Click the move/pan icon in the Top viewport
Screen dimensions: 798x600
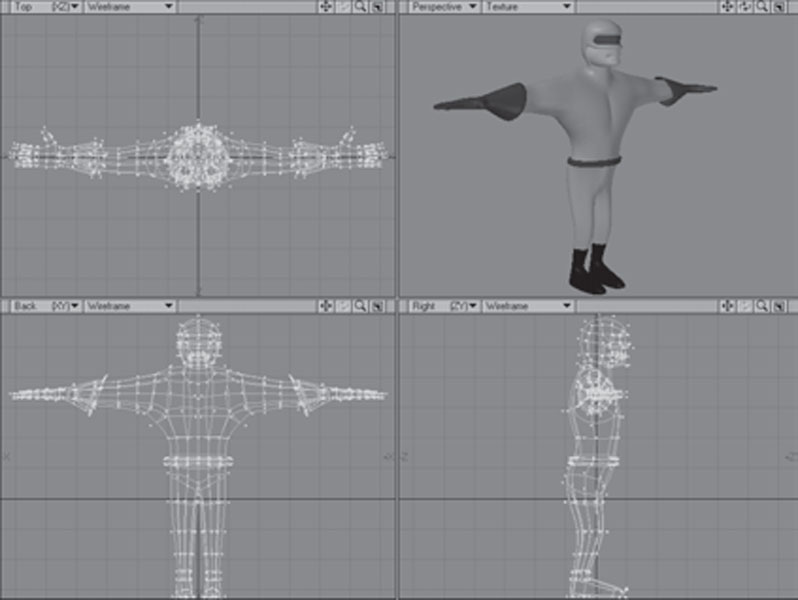[326, 7]
